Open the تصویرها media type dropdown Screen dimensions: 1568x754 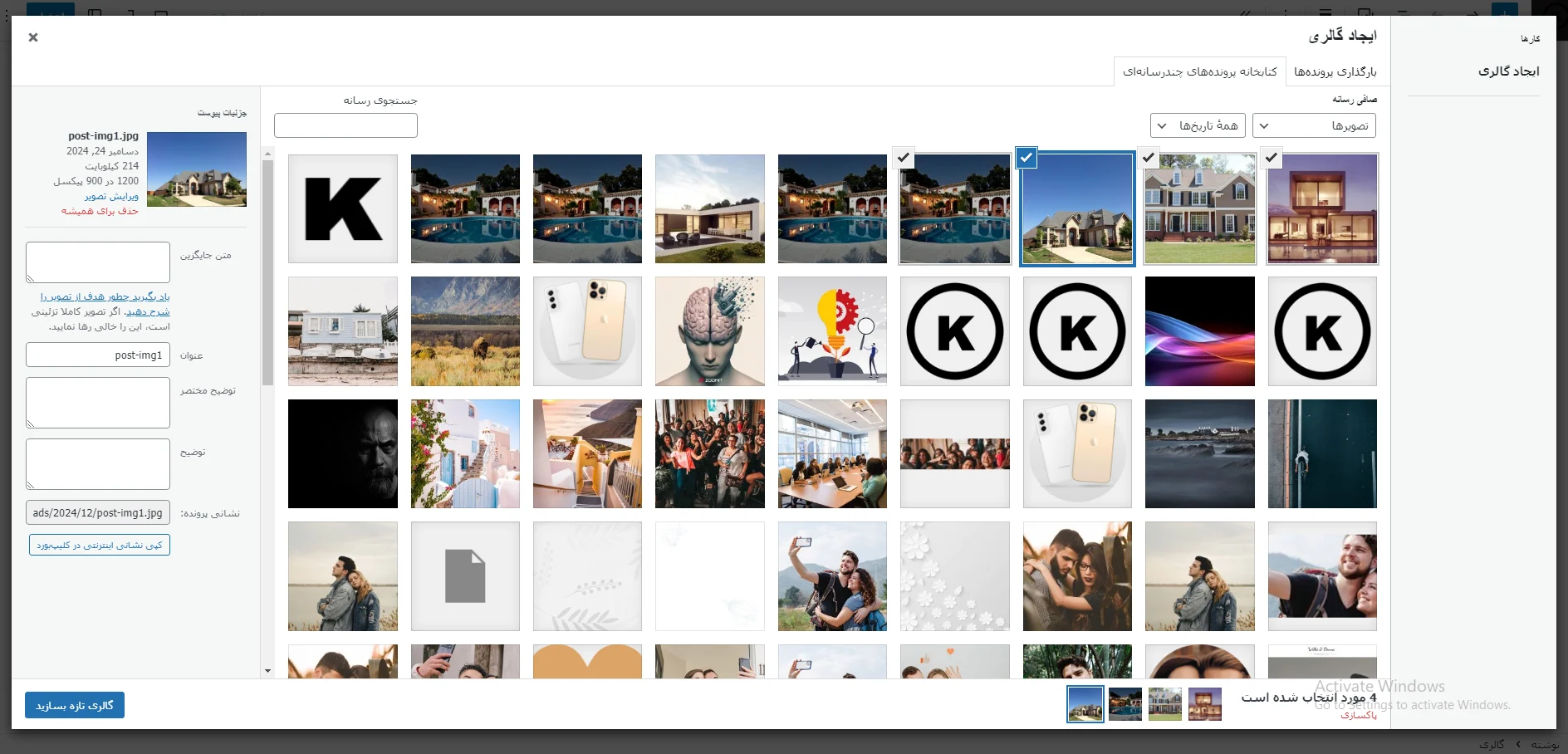tap(1314, 126)
